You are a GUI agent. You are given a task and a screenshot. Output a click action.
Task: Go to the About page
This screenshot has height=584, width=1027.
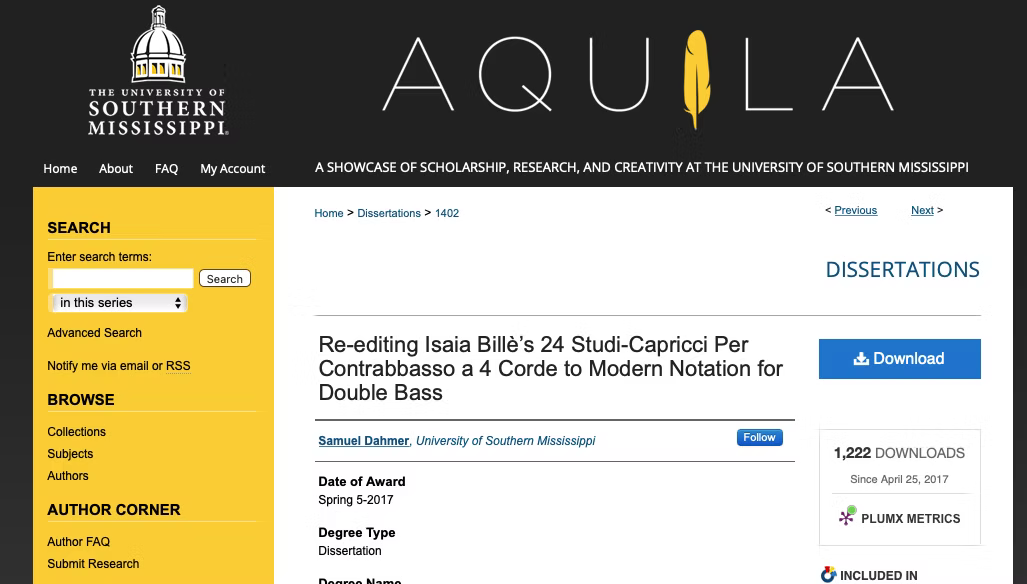116,168
